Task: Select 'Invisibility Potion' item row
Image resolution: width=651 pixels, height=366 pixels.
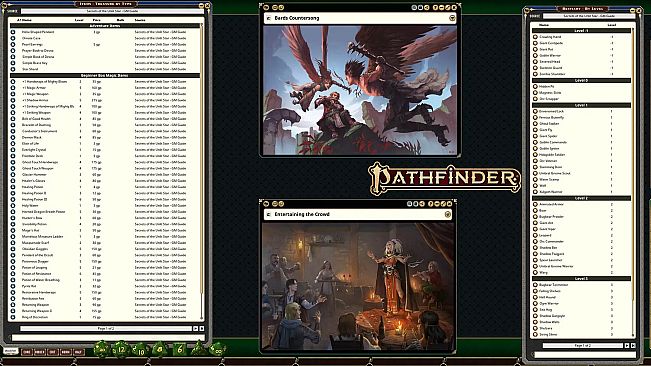Action: pos(105,224)
